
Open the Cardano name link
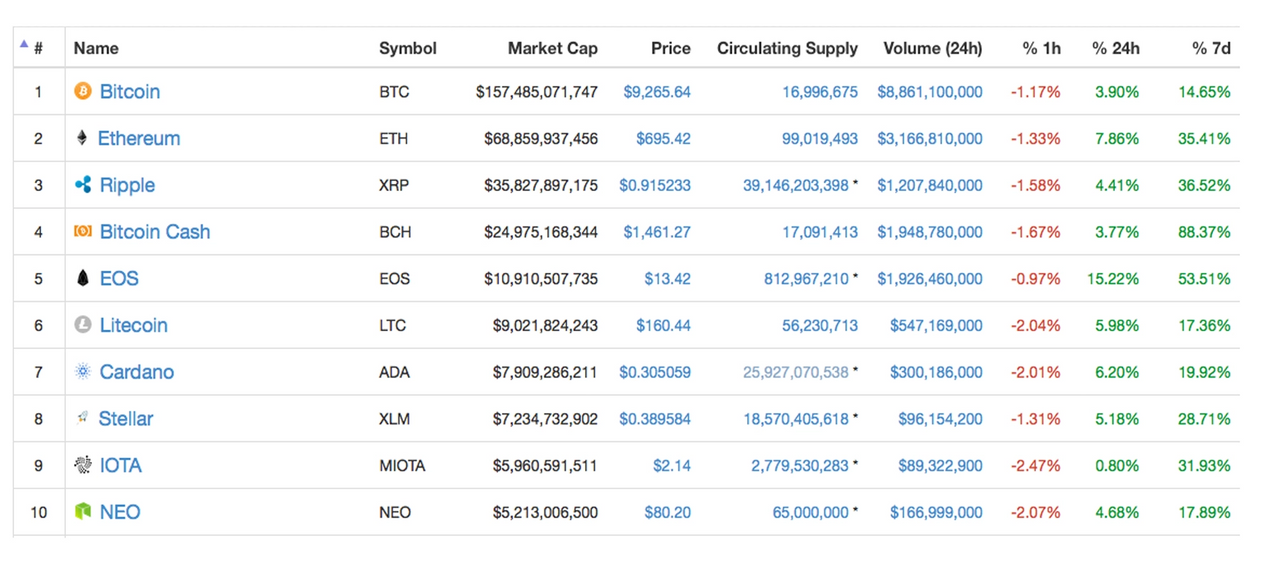(x=137, y=372)
